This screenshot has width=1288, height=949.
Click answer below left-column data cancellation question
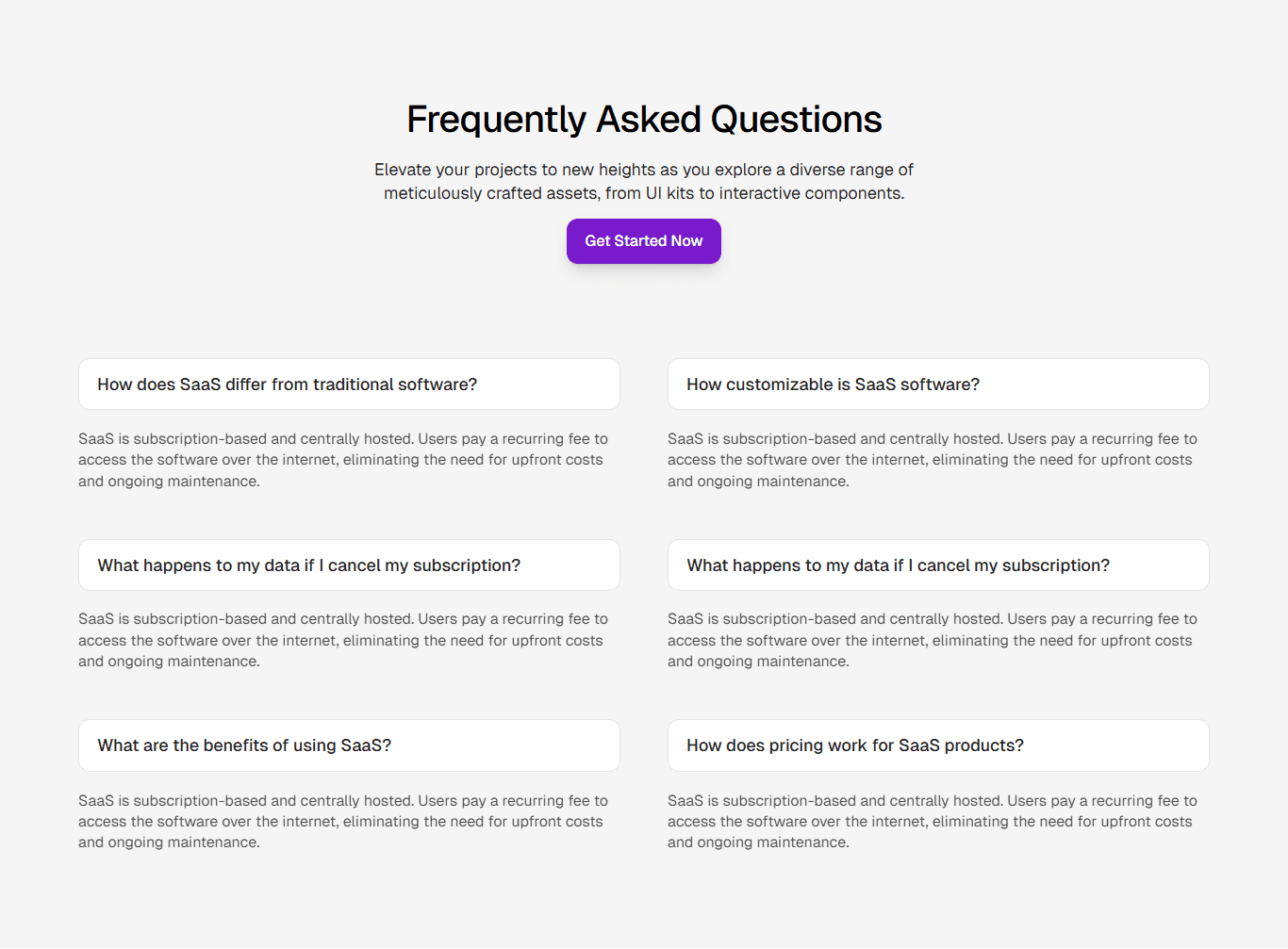(343, 641)
